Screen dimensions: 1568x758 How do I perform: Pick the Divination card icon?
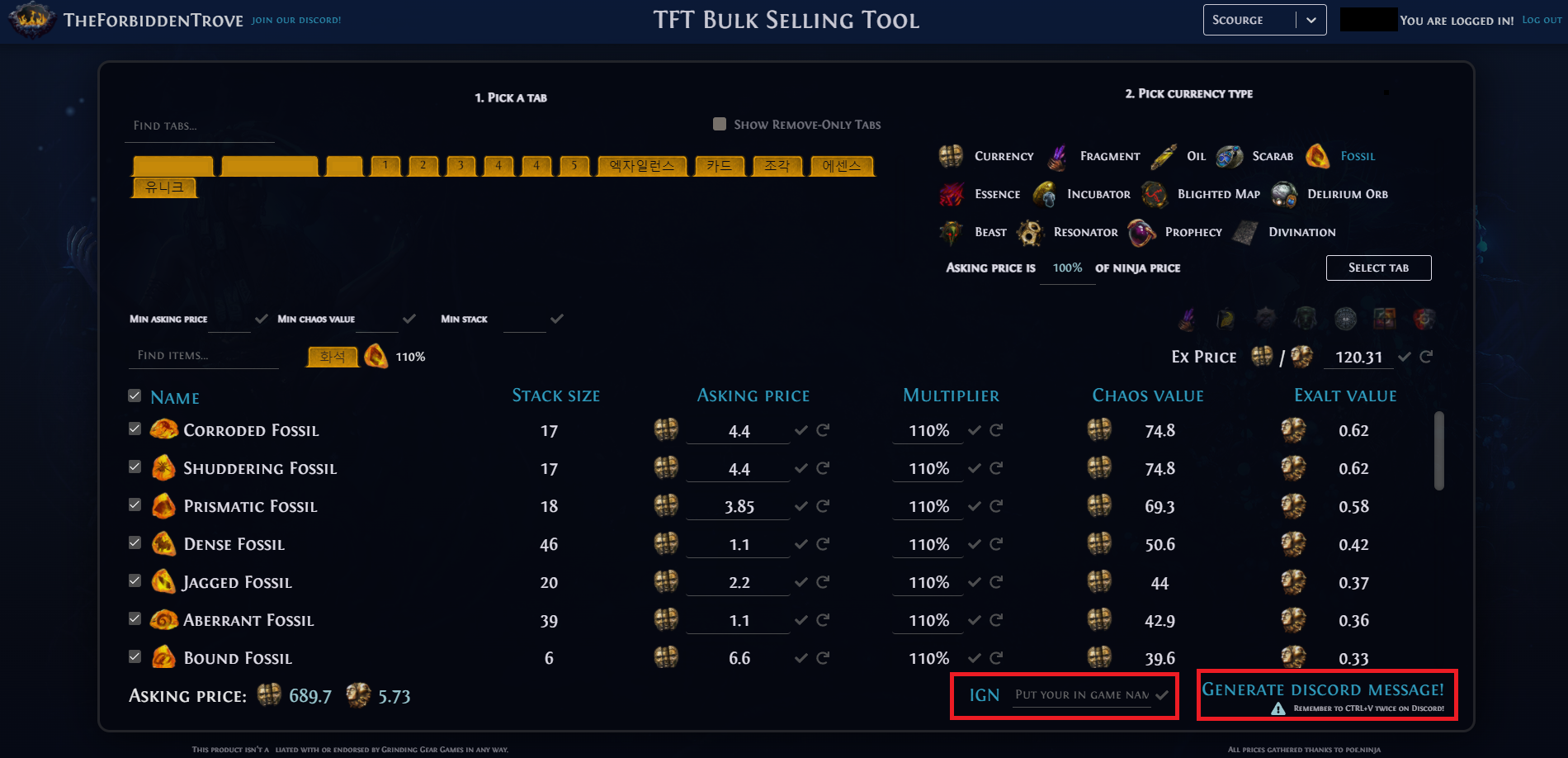[1245, 232]
